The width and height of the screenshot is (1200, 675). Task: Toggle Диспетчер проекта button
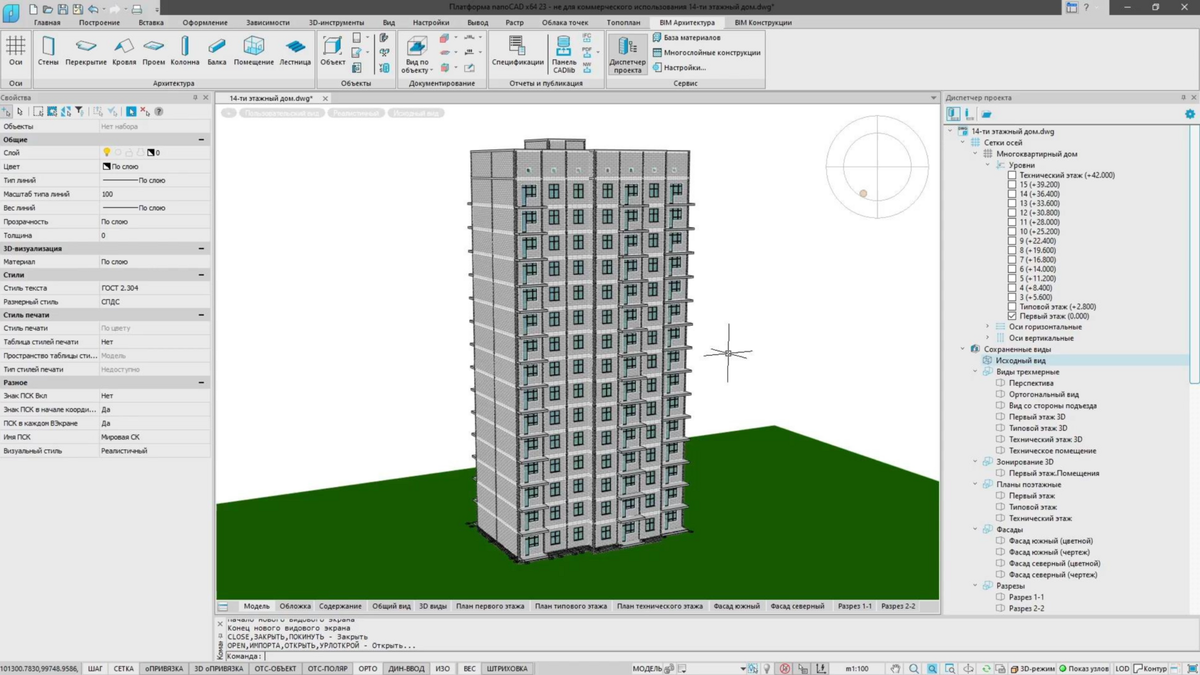point(627,54)
